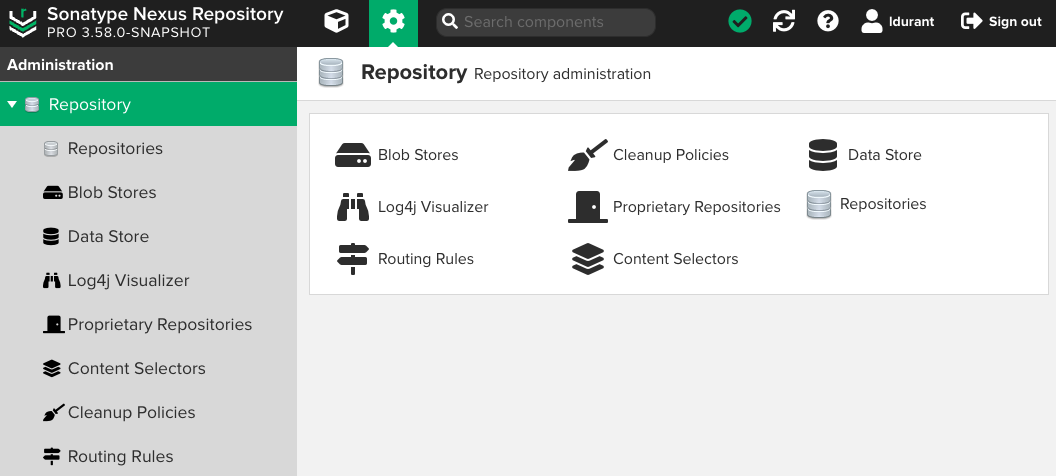Open Proprietary Repositories link in main panel
This screenshot has width=1056, height=476.
point(696,207)
